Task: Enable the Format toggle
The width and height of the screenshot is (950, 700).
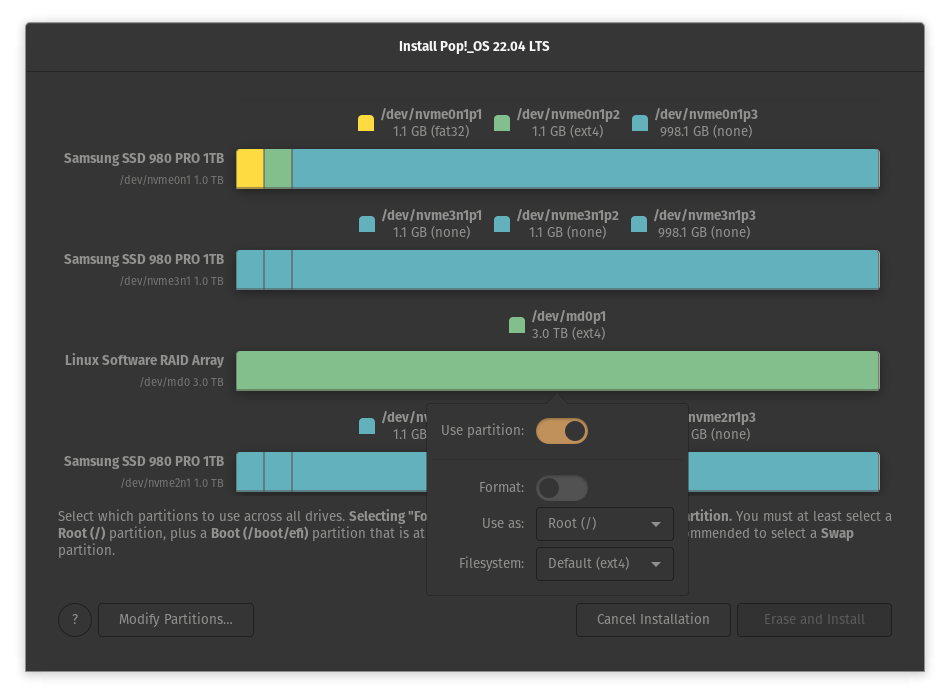Action: click(561, 487)
